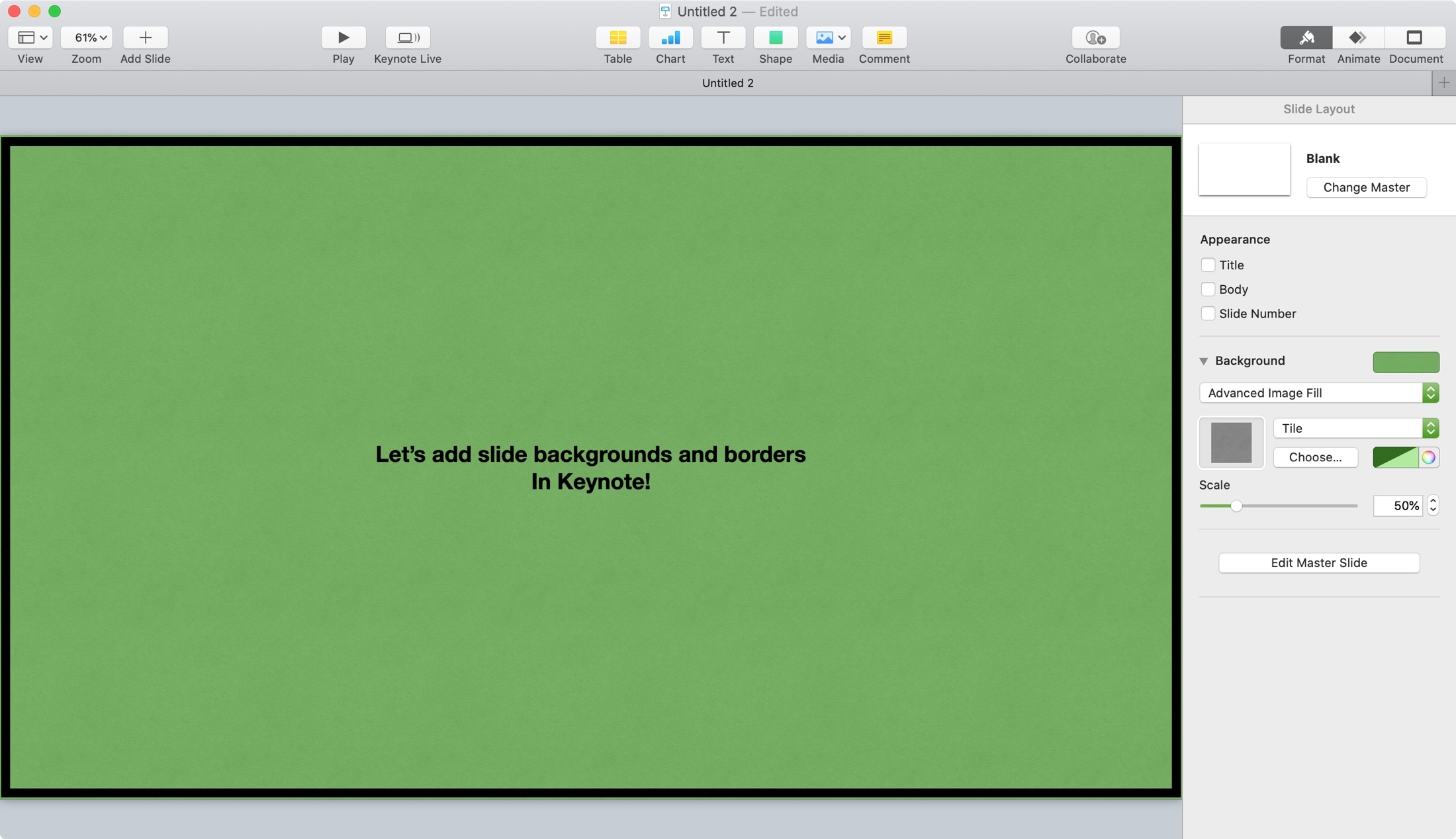Screen dimensions: 1456x839
Task: Click Change Master button
Action: click(x=1366, y=187)
